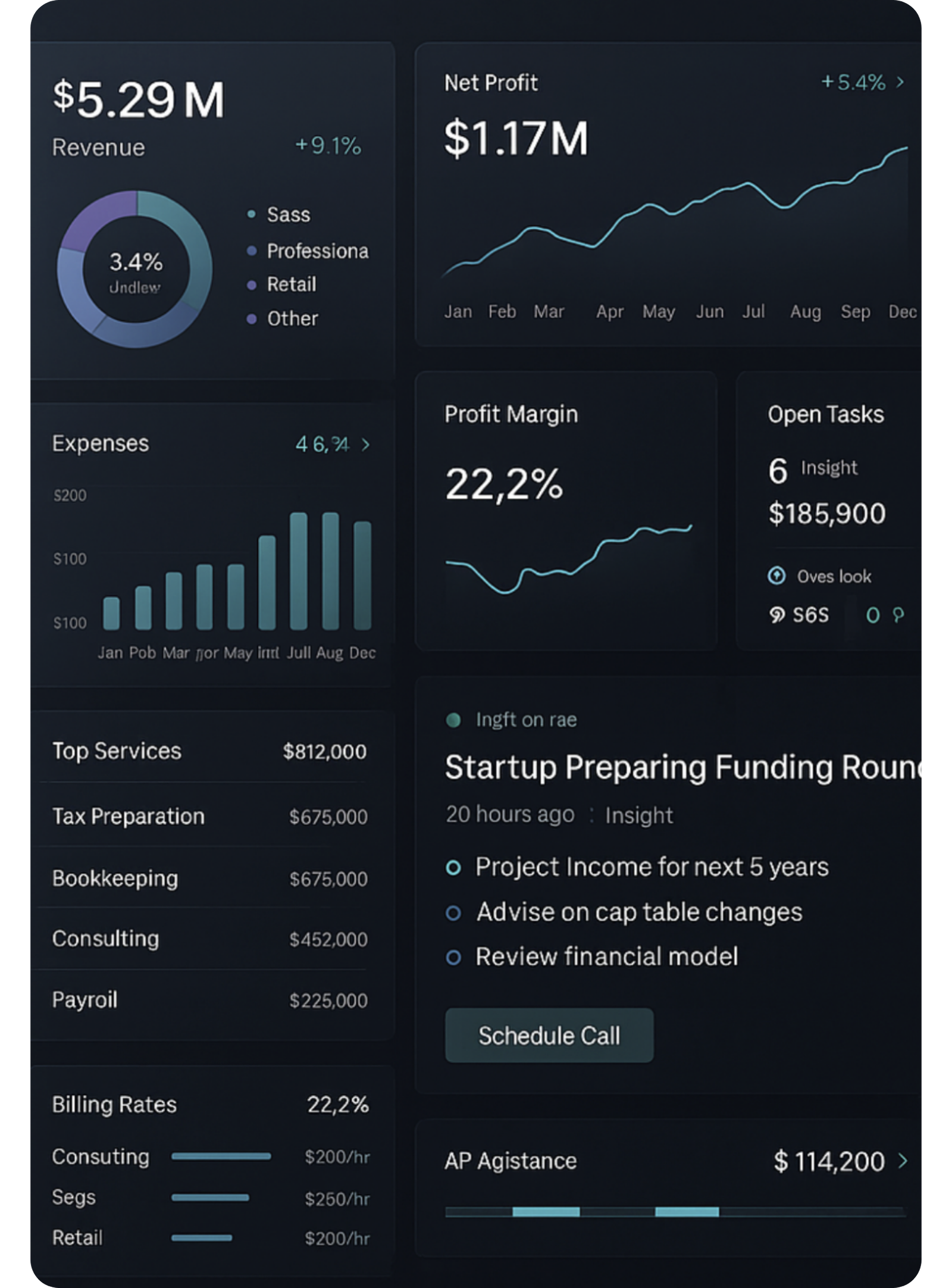Expand the Net Profit card via its chevron
The height and width of the screenshot is (1288, 952).
[x=900, y=82]
